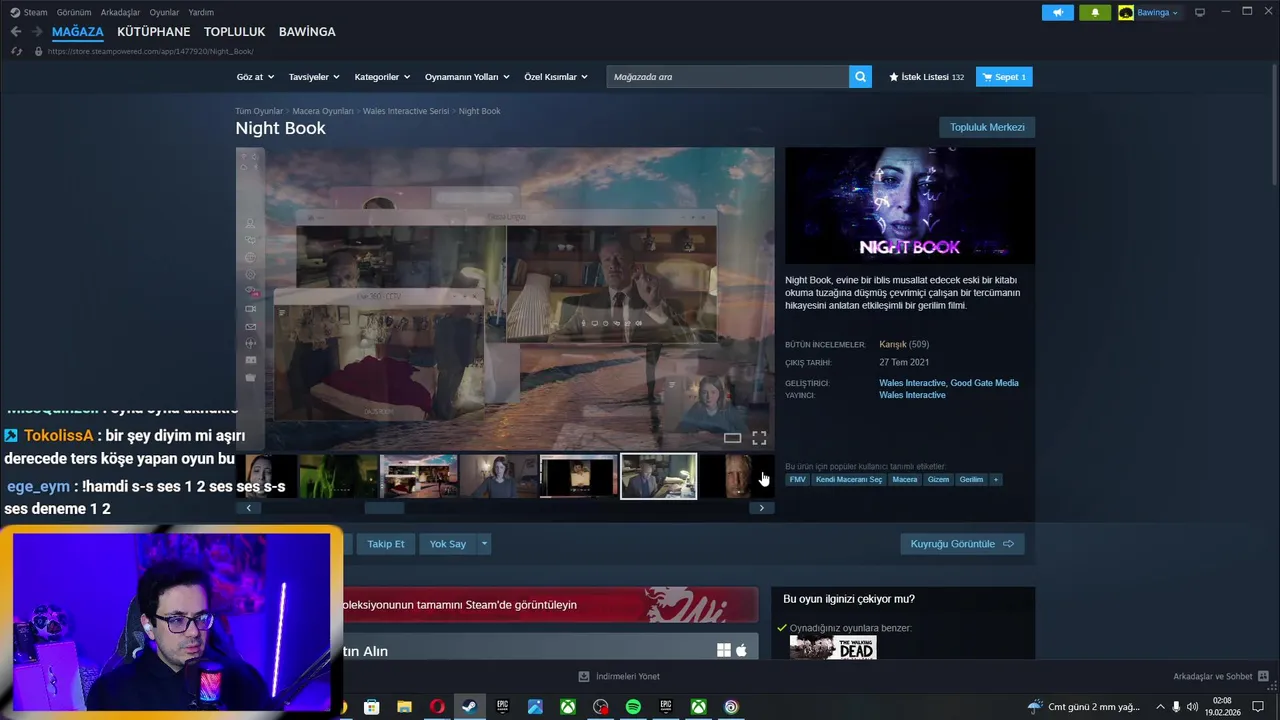Click the Mağazada ara search field
This screenshot has height=720, width=1280.
pyautogui.click(x=728, y=77)
